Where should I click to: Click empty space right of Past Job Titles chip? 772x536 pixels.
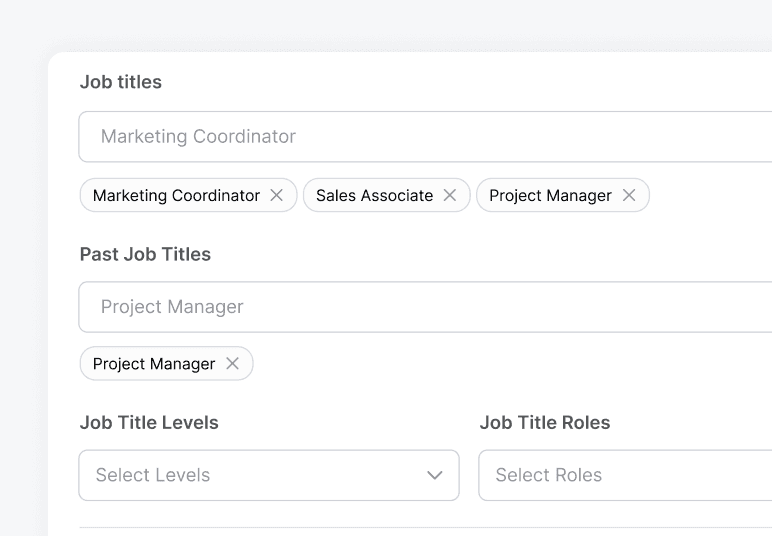pyautogui.click(x=500, y=364)
